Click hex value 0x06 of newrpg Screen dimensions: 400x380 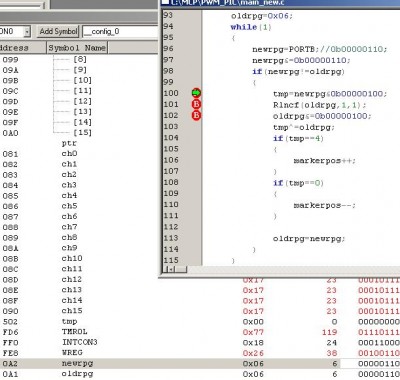[253, 364]
